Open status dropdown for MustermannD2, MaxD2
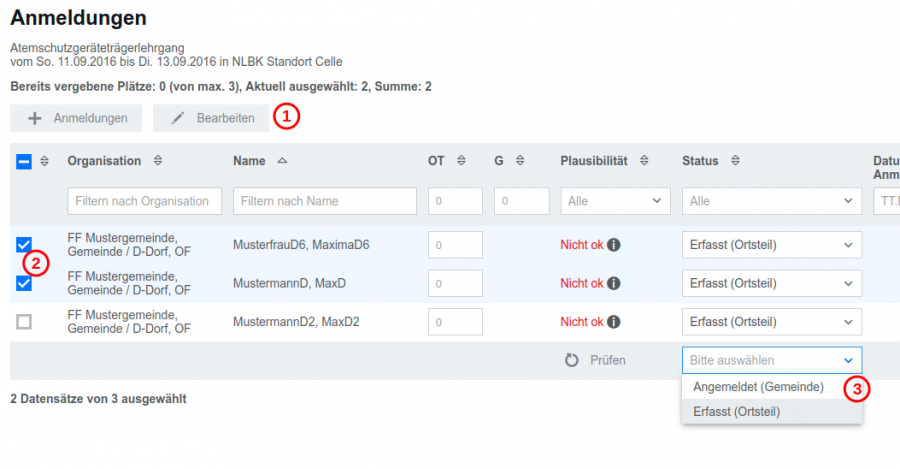The image size is (900, 469). [x=771, y=322]
